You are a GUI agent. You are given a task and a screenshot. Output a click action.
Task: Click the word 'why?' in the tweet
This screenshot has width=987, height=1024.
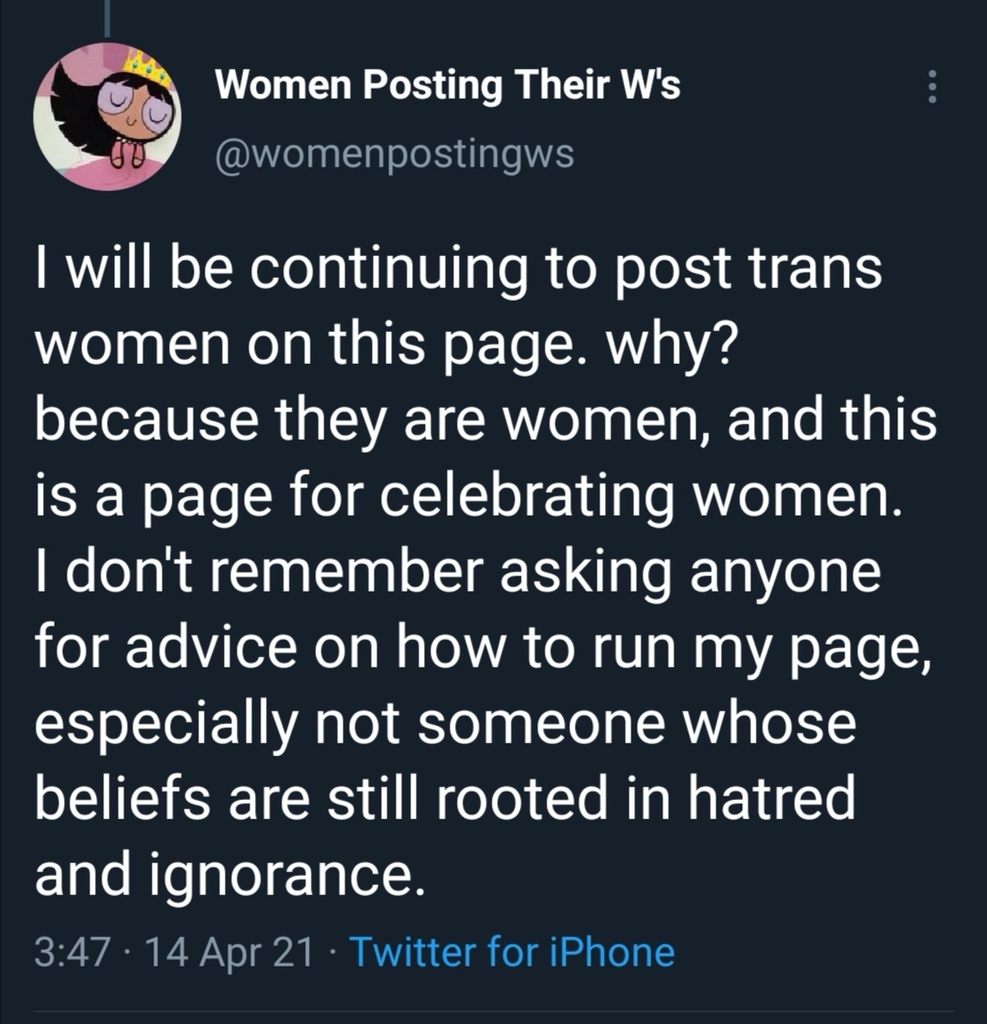click(670, 345)
